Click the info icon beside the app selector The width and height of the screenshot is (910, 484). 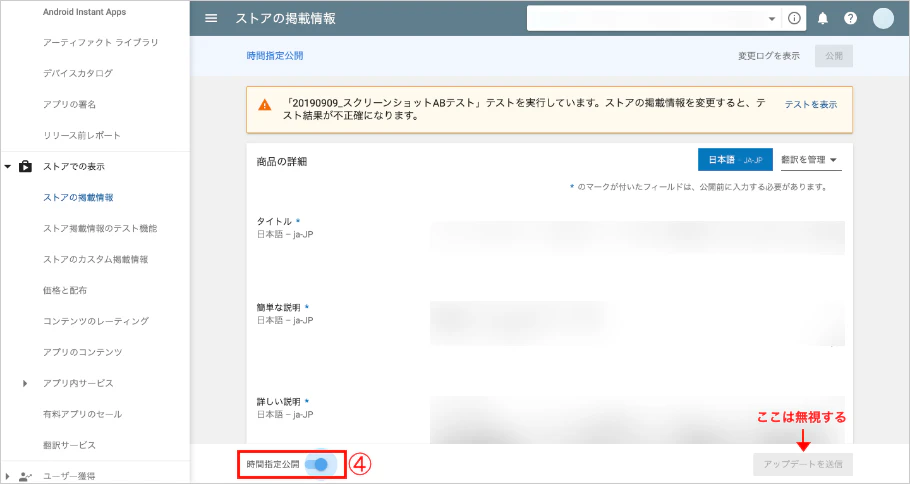point(794,19)
